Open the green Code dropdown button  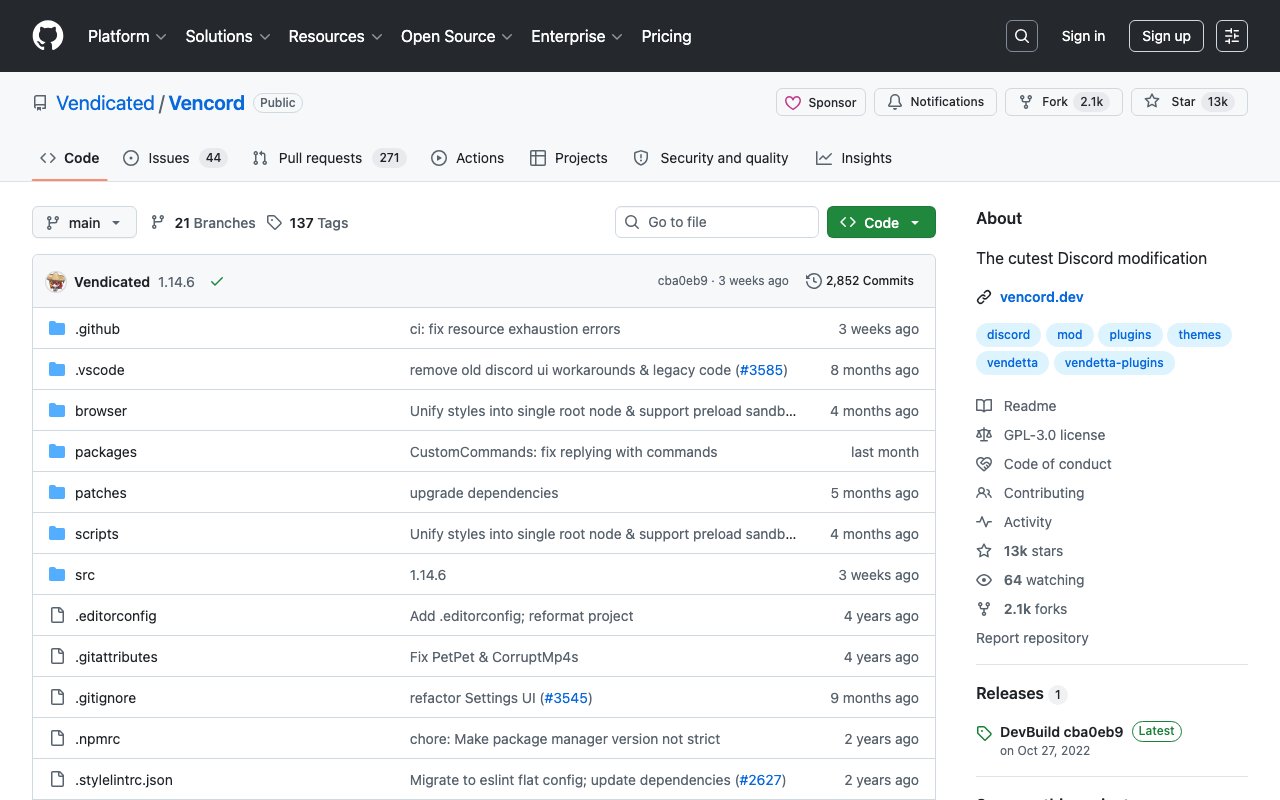(x=881, y=222)
